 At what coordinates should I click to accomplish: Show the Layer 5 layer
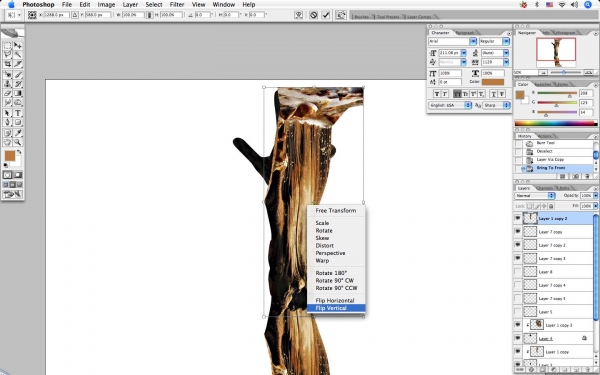coord(518,312)
